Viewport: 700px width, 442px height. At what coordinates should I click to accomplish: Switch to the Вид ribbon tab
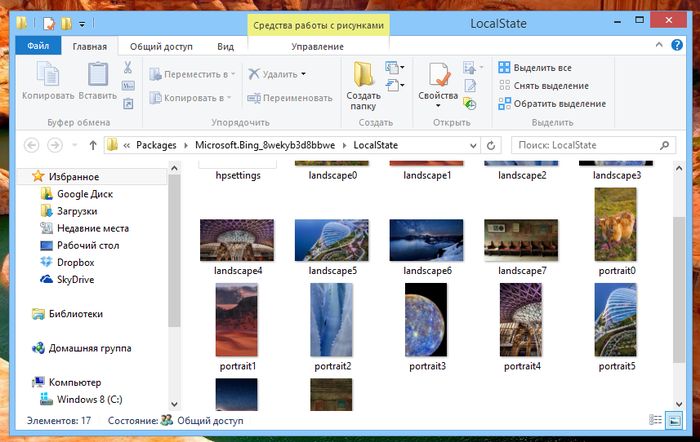pos(226,46)
